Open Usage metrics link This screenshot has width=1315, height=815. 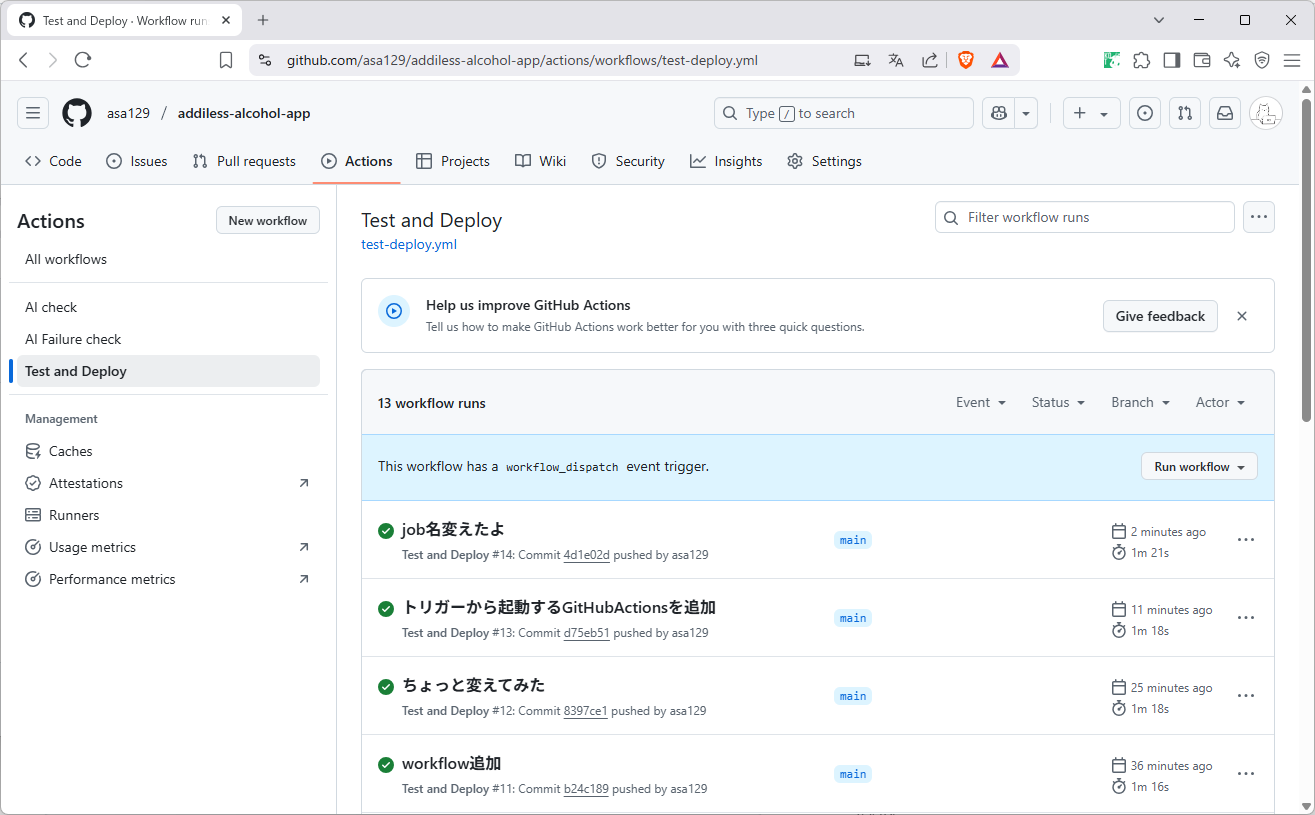(168, 547)
